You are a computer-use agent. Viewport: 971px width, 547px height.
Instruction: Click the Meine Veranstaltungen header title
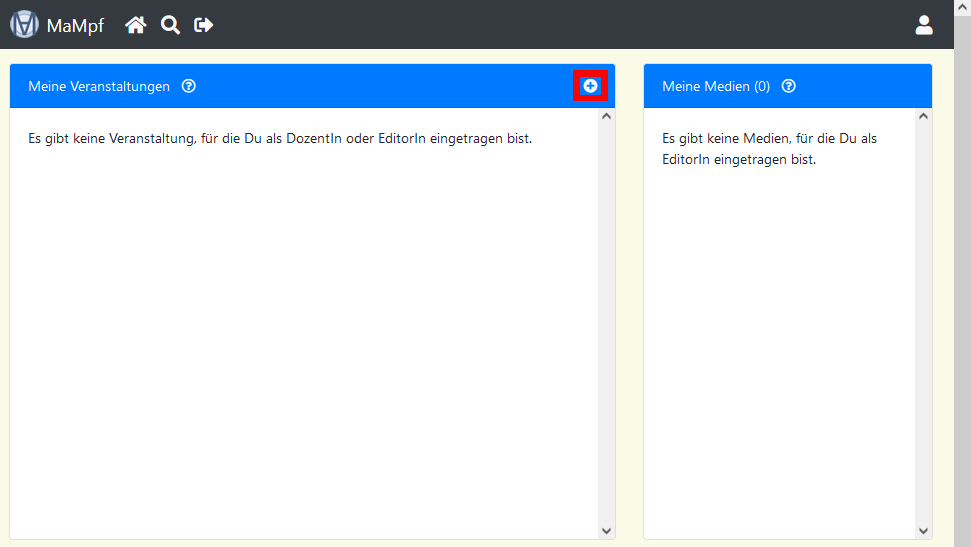[x=99, y=86]
